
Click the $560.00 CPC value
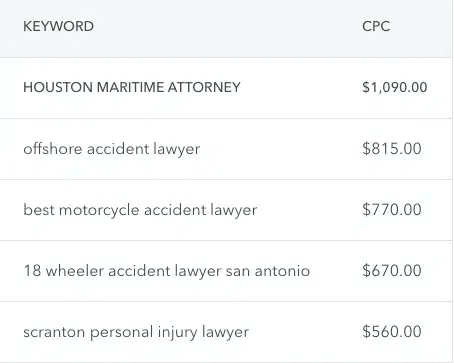coord(392,332)
